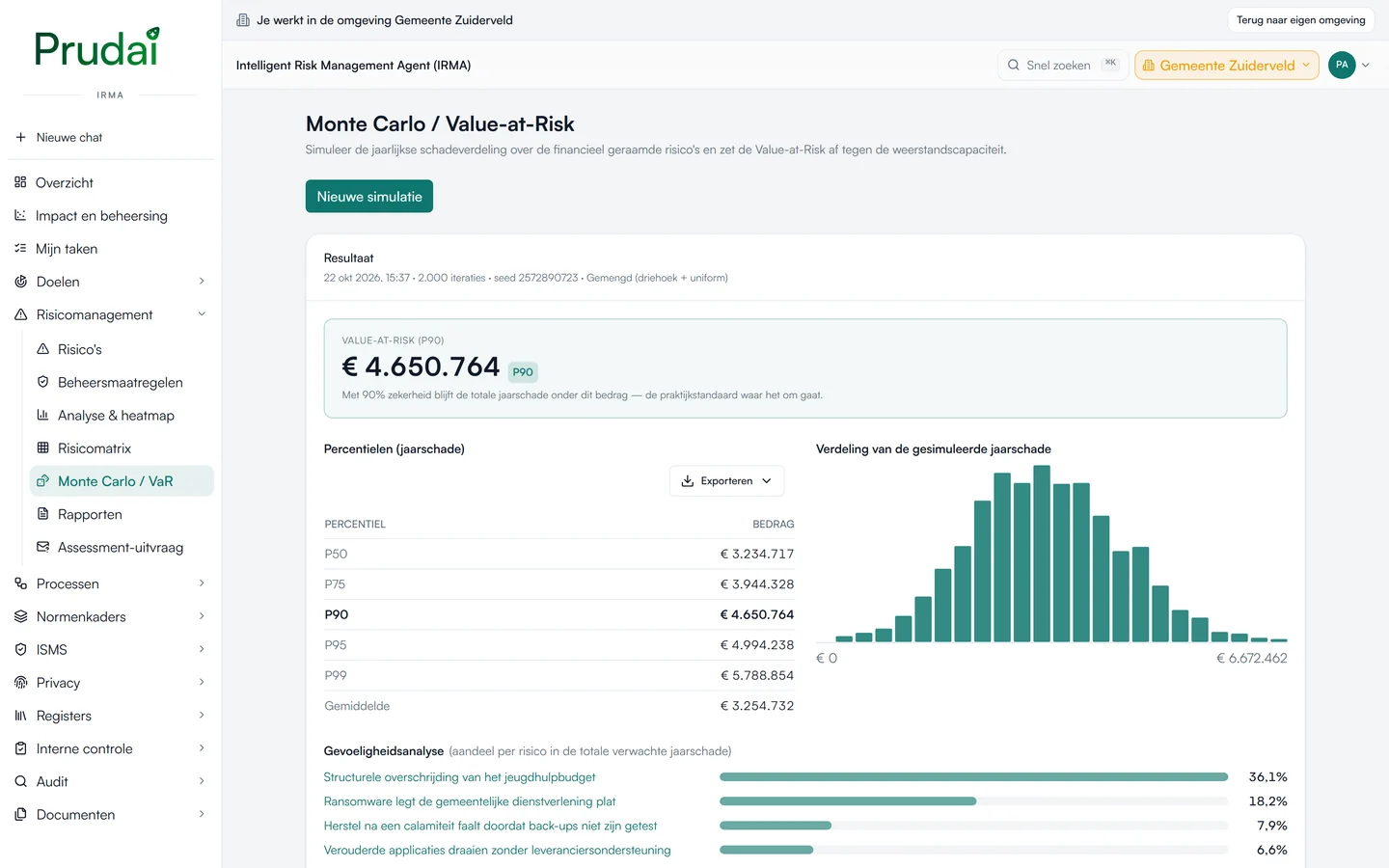Image resolution: width=1389 pixels, height=868 pixels.
Task: Click the Risicomatrix table icon
Action: [42, 448]
